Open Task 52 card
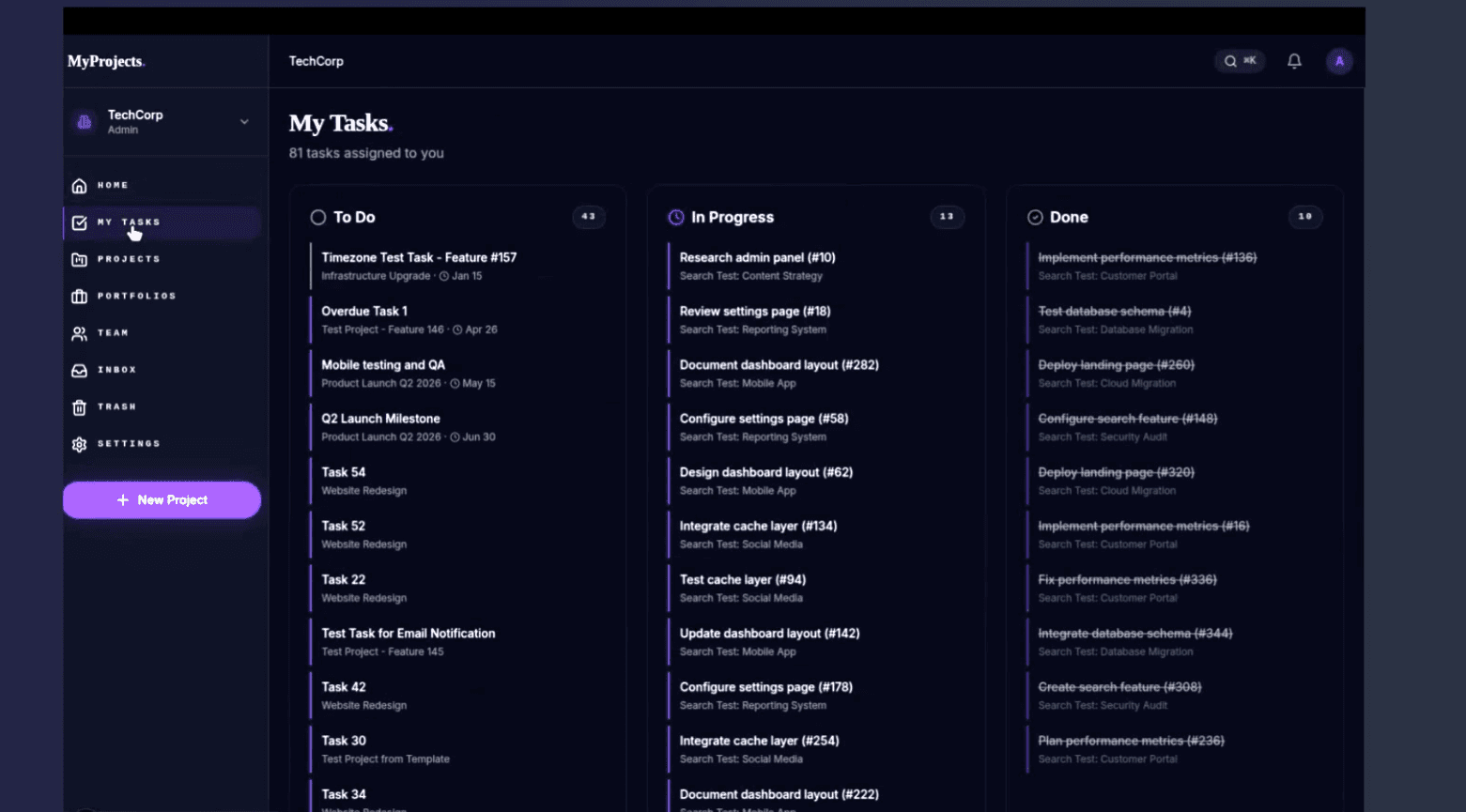The image size is (1466, 812). pos(458,535)
